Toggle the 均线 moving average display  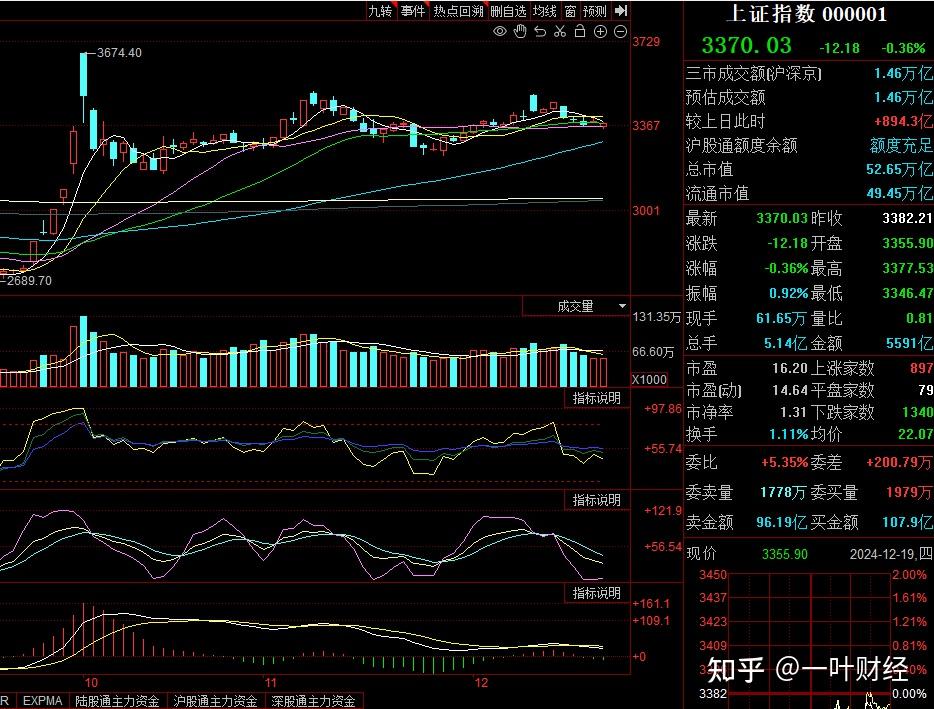point(545,11)
